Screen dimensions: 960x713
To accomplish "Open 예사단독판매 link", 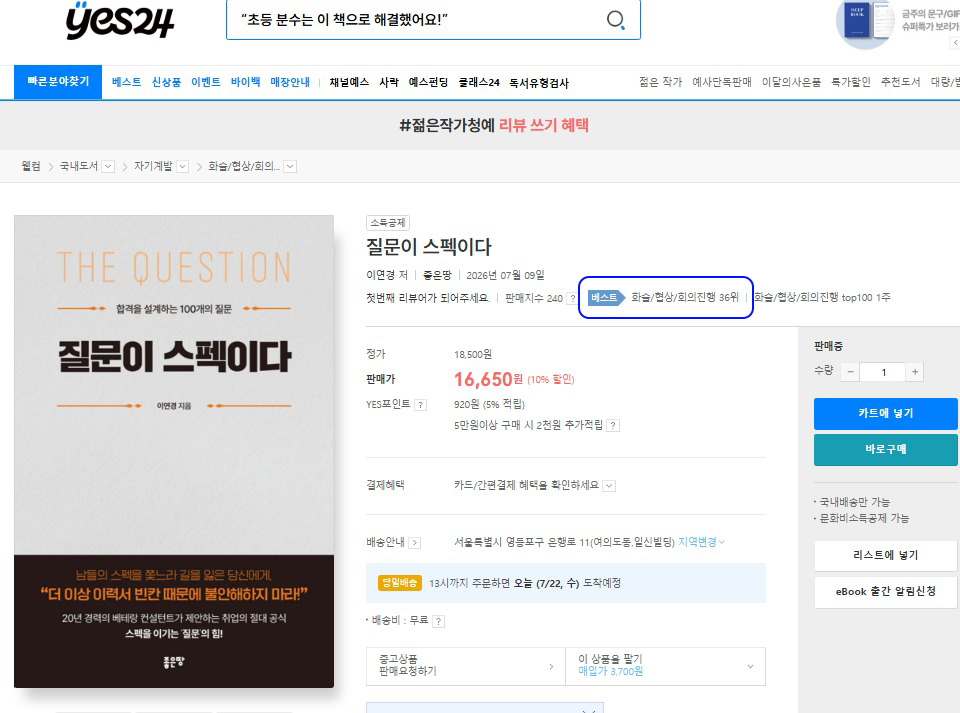I will (722, 82).
